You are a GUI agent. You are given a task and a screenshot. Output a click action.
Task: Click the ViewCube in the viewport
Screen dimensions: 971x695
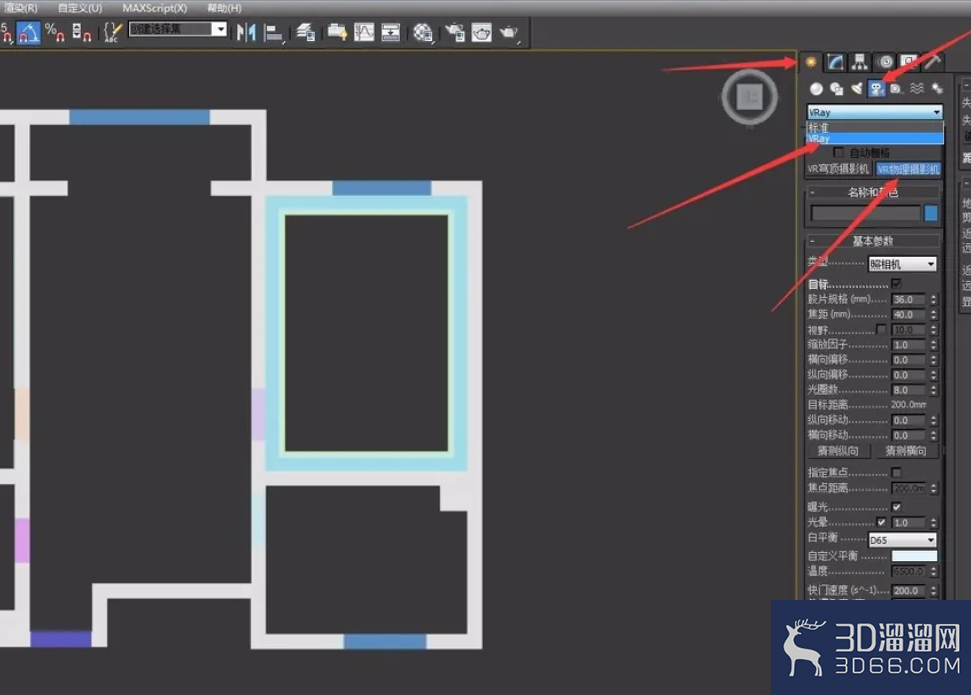point(750,97)
